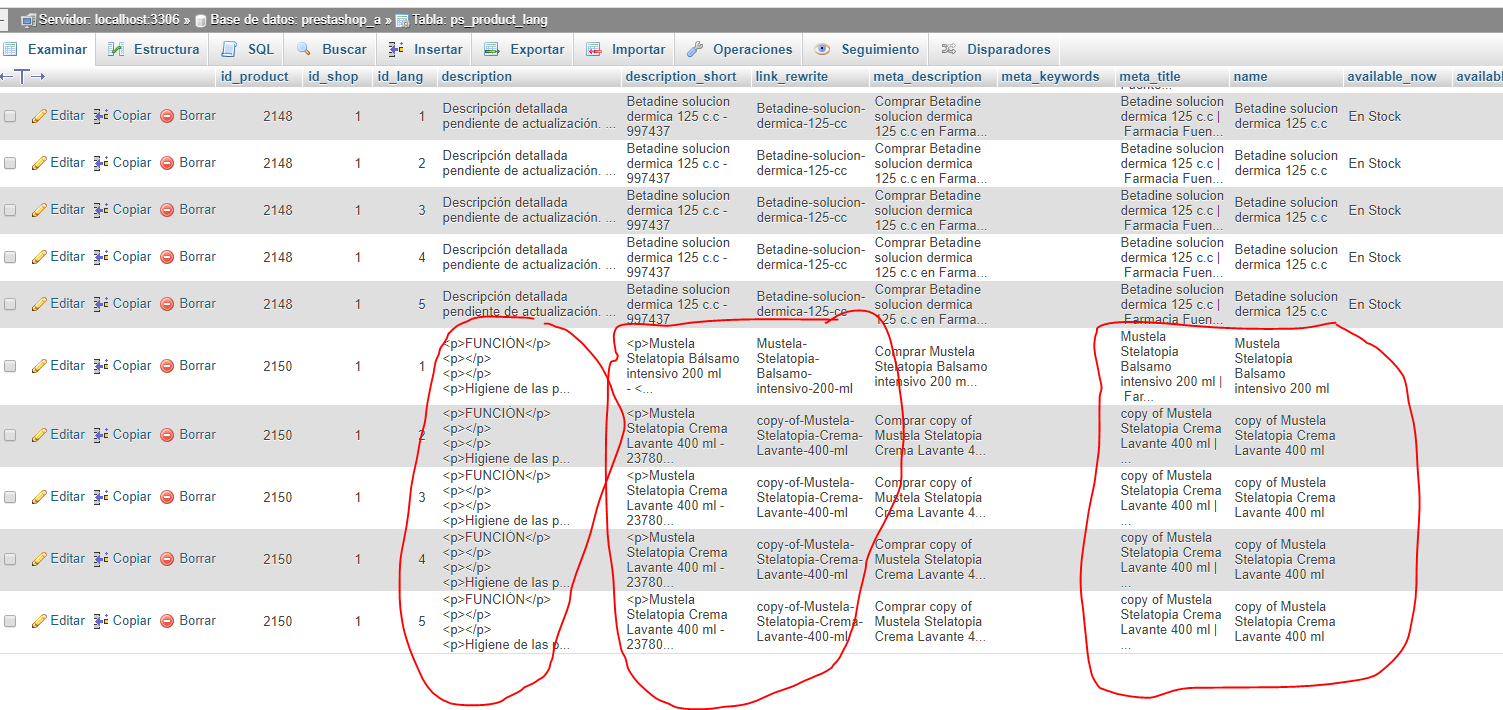The width and height of the screenshot is (1503, 710).
Task: Sort by id_product column header
Action: coord(254,76)
